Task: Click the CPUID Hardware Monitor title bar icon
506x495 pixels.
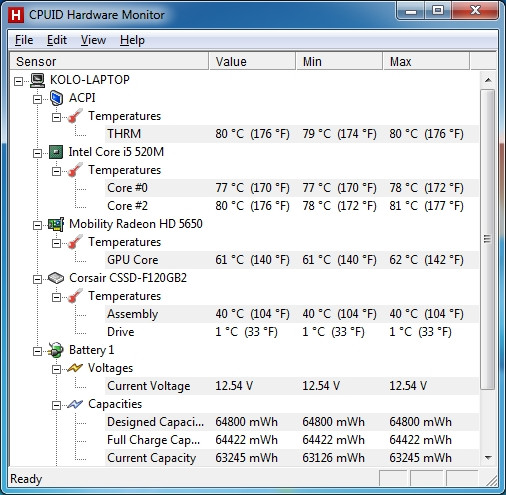Action: click(x=16, y=15)
